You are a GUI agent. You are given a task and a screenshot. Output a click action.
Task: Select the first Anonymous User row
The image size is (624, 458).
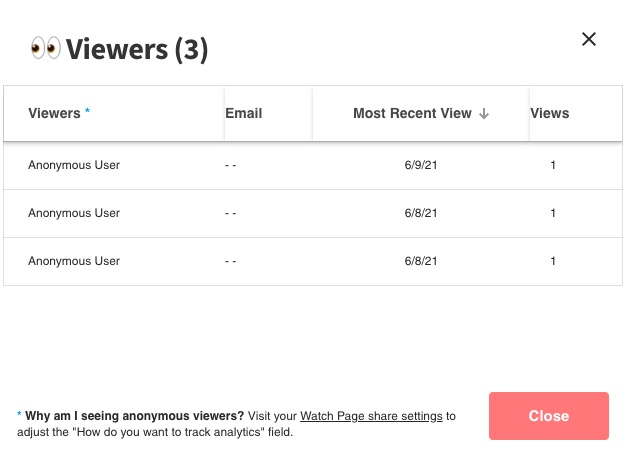(74, 165)
